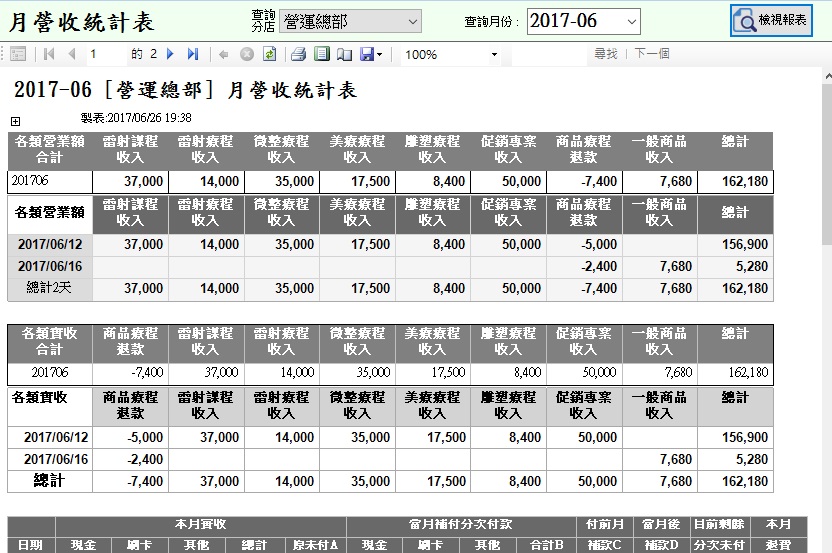
Task: Toggle print layout view icon
Action: tap(321, 54)
